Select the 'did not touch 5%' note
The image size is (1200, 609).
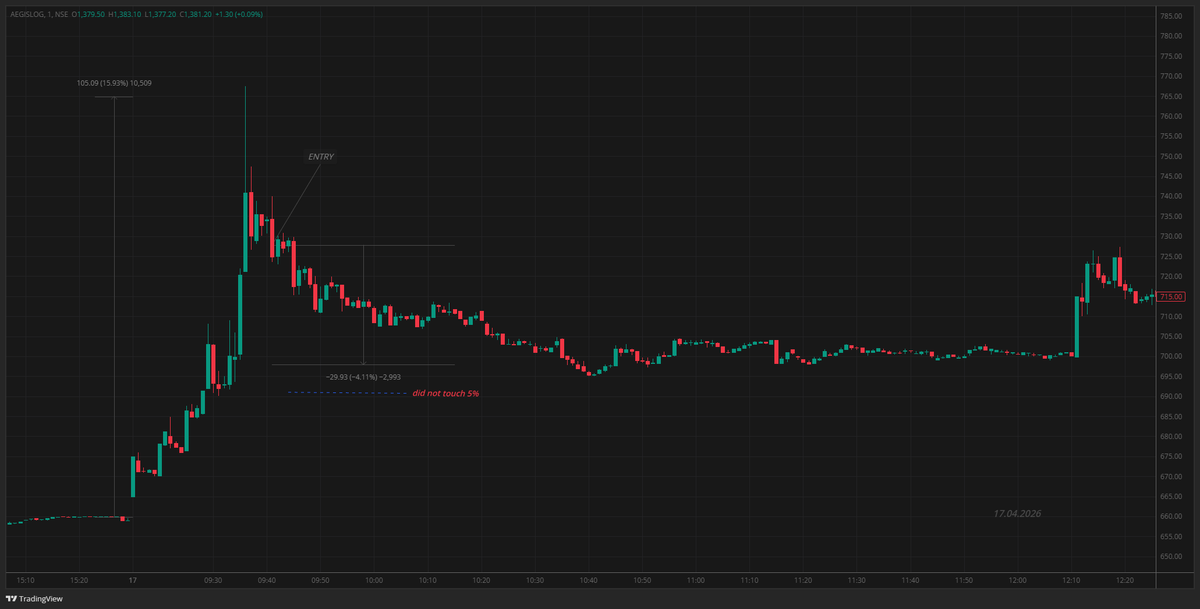[x=446, y=393]
